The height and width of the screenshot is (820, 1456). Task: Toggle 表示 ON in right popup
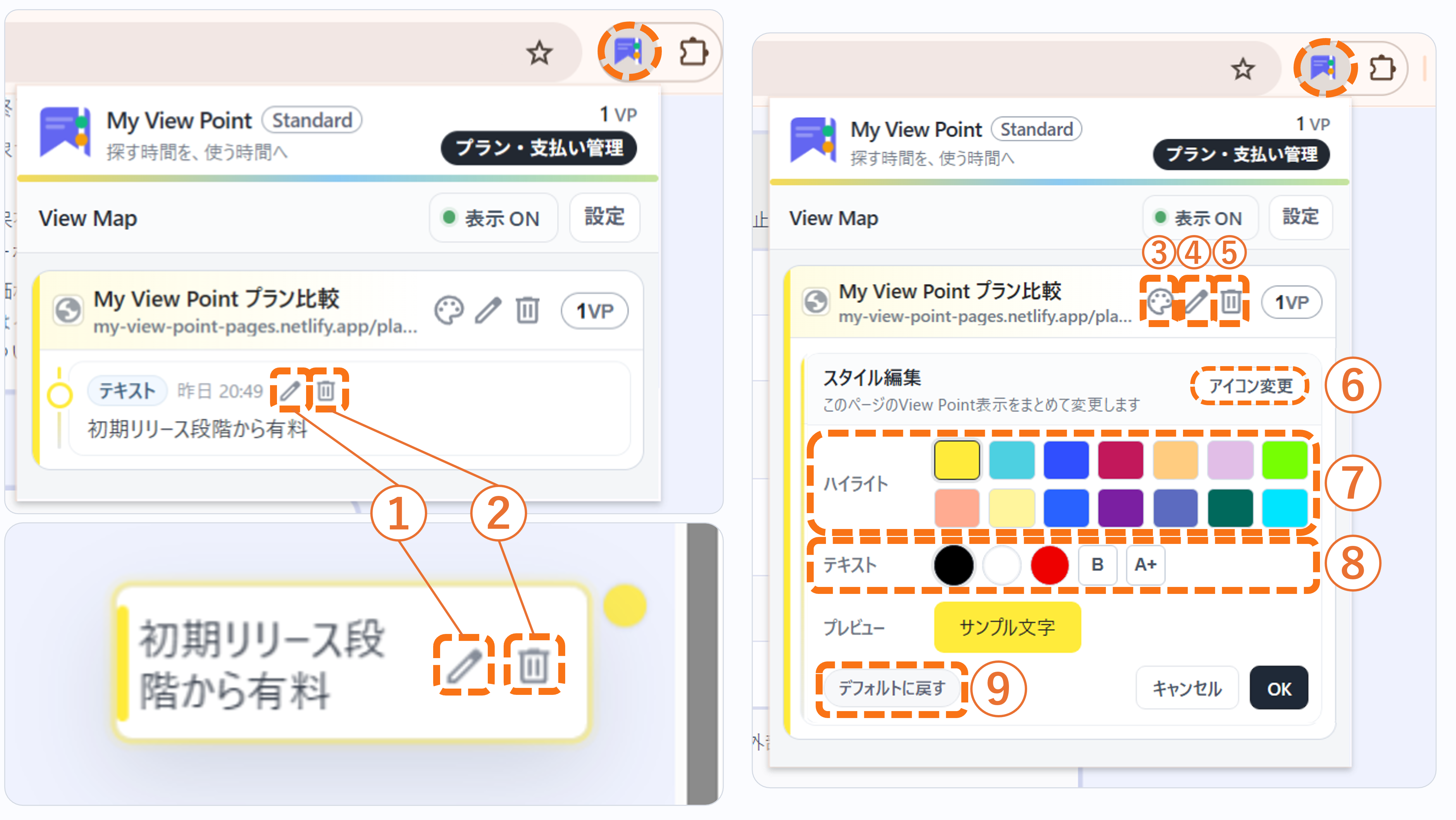pyautogui.click(x=1200, y=218)
